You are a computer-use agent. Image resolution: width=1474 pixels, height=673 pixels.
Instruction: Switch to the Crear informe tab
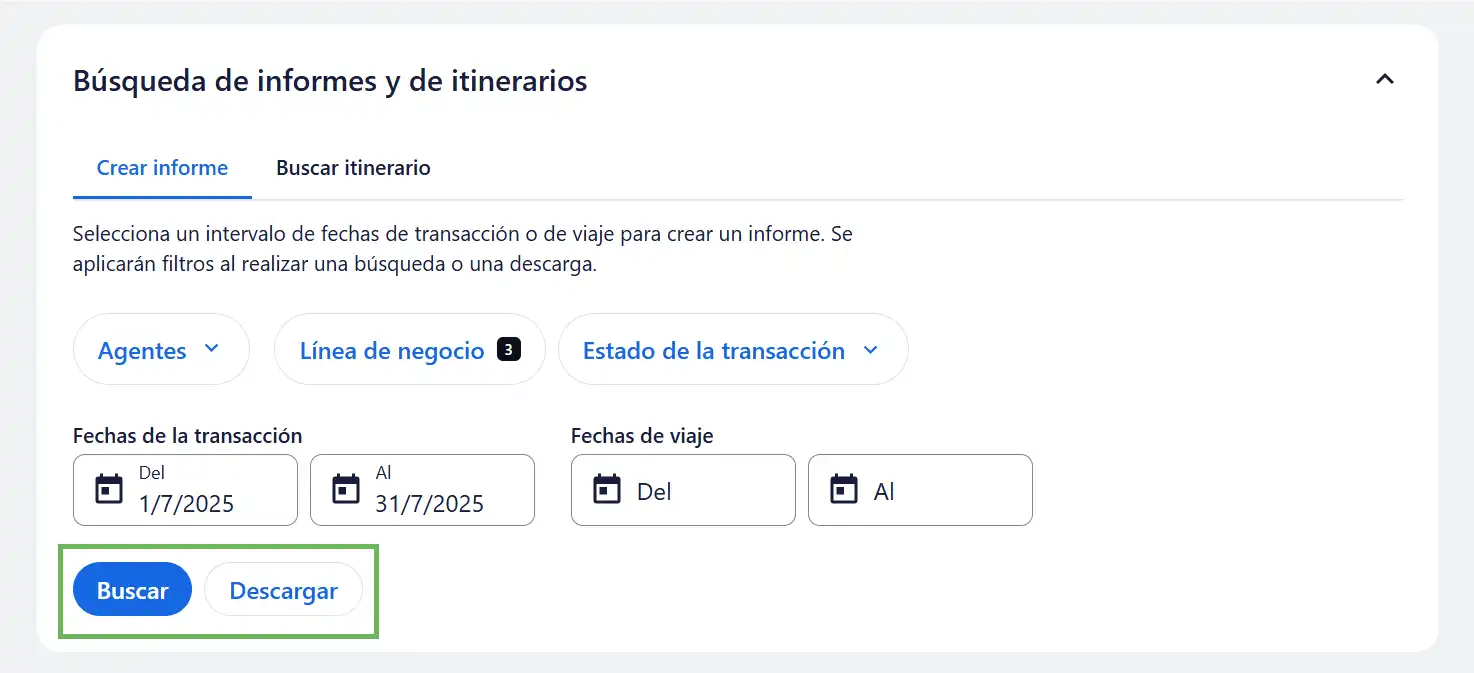pos(162,168)
